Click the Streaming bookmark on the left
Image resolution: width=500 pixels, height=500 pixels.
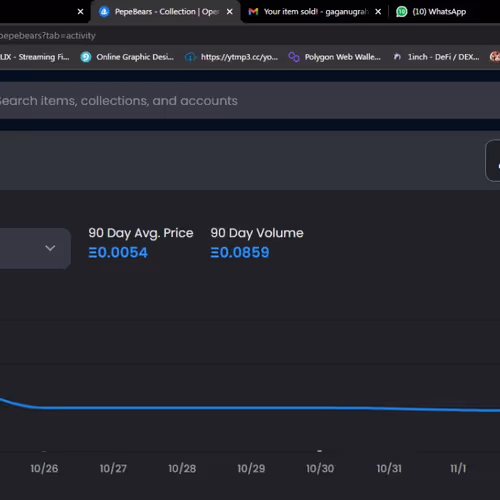pyautogui.click(x=35, y=57)
